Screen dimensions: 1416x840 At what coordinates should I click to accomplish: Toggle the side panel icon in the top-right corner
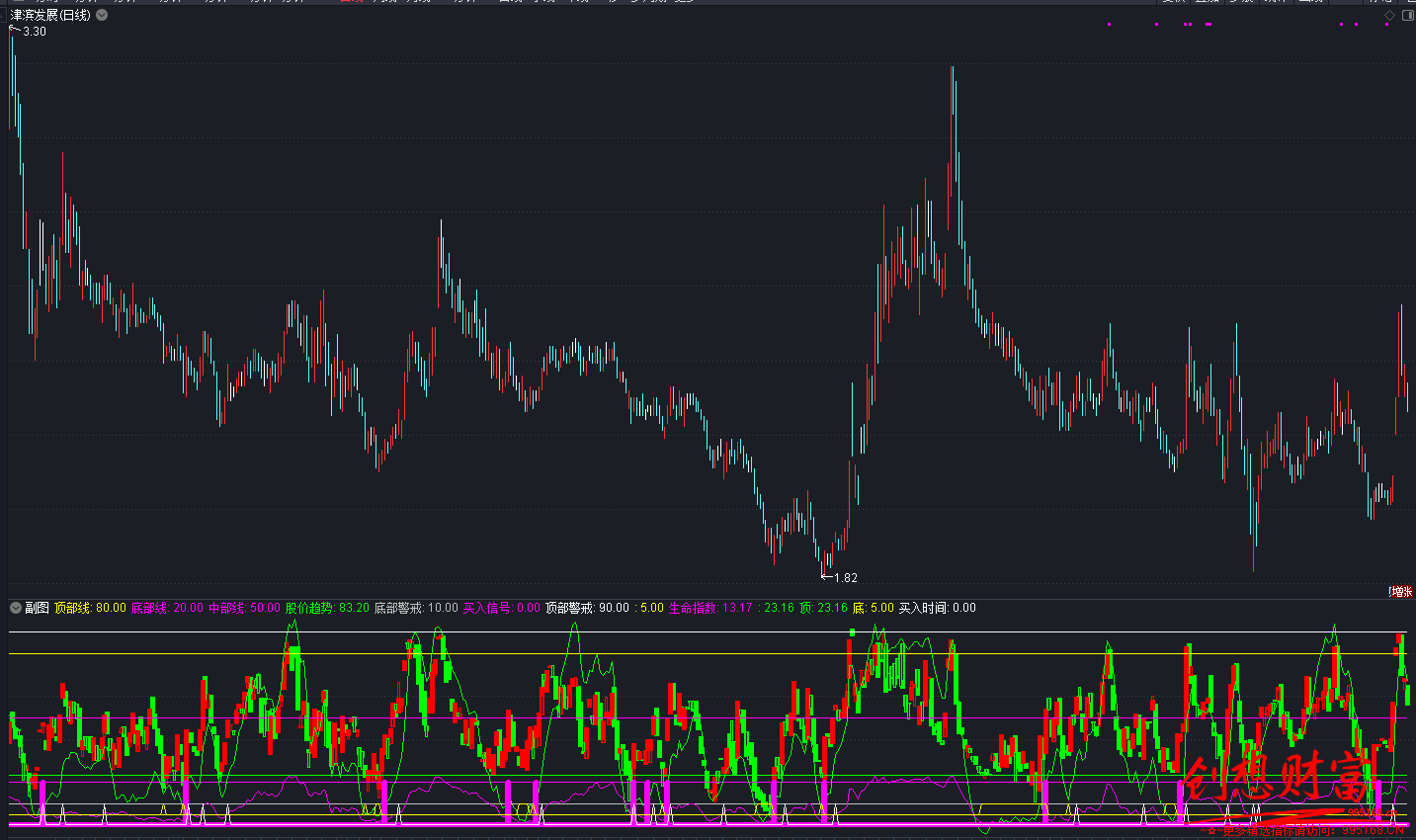(1407, 16)
